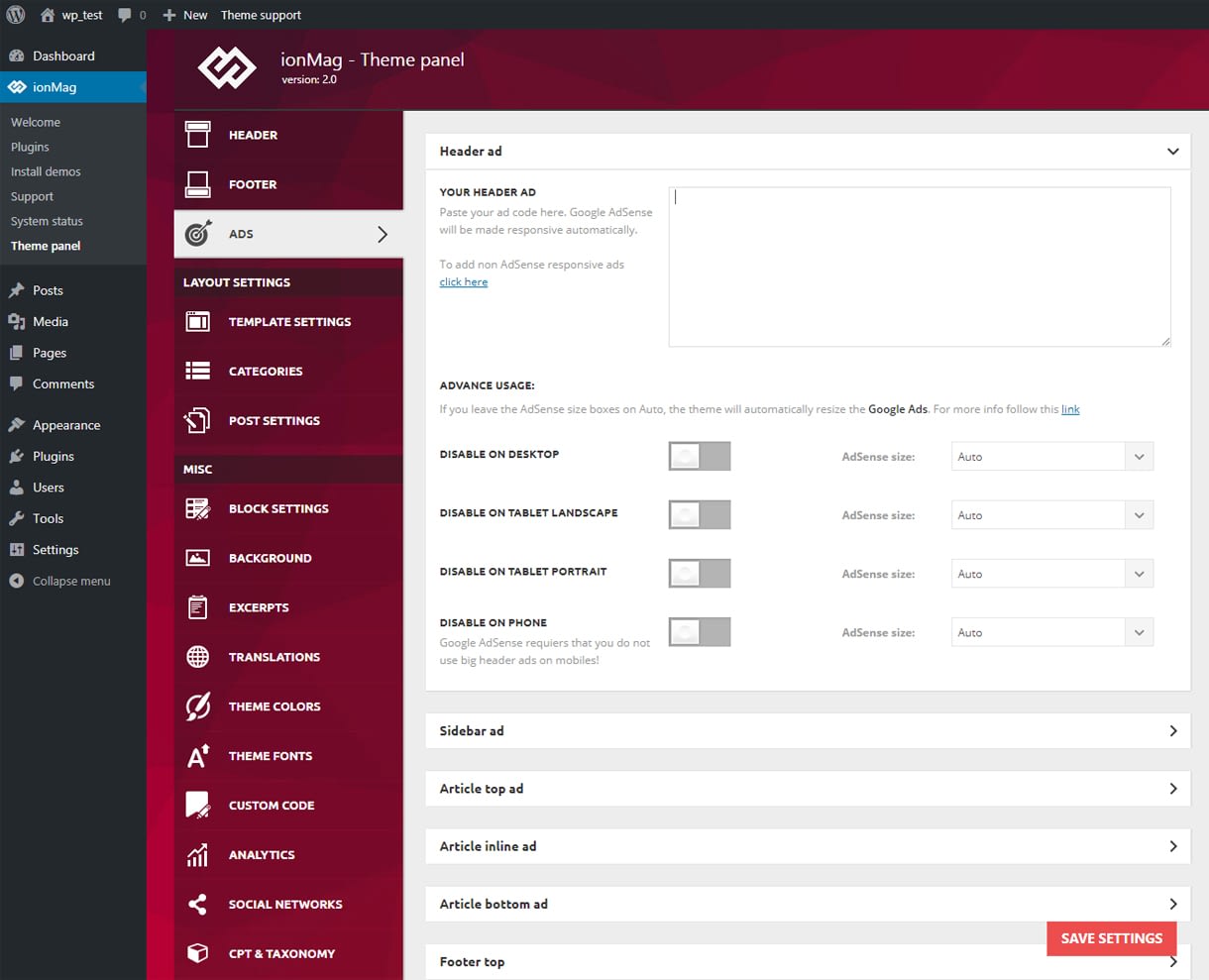Screen dimensions: 1209x980
Task: Click the Background picture icon
Action: click(x=198, y=558)
